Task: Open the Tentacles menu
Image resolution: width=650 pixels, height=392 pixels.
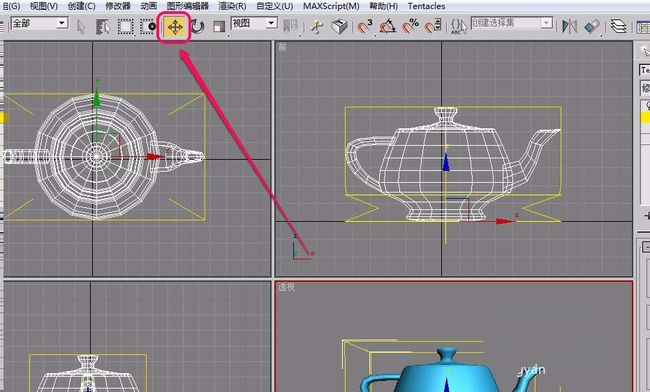Action: (426, 6)
